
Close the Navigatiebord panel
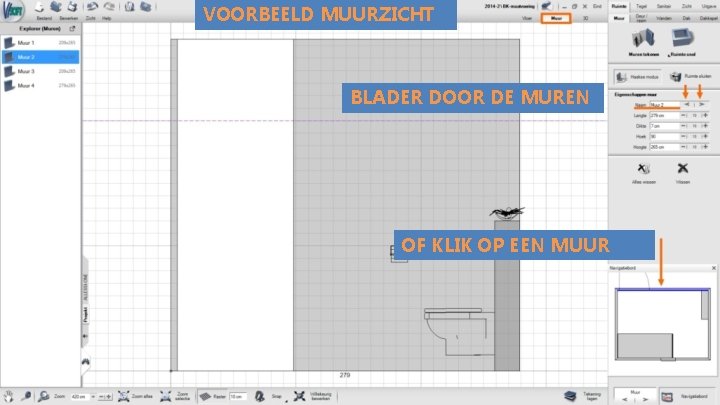click(714, 268)
